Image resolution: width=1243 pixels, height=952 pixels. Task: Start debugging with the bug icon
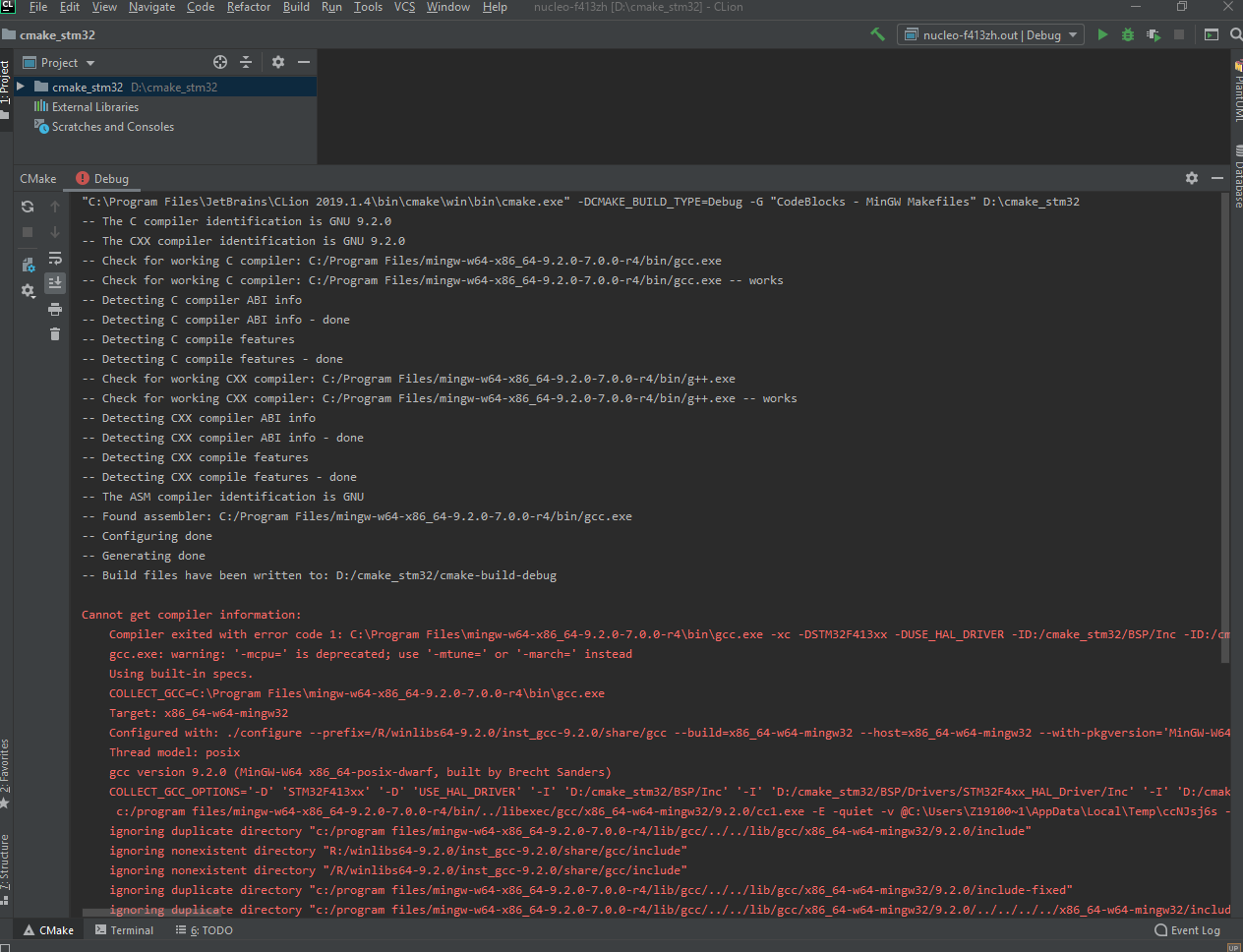point(1128,34)
